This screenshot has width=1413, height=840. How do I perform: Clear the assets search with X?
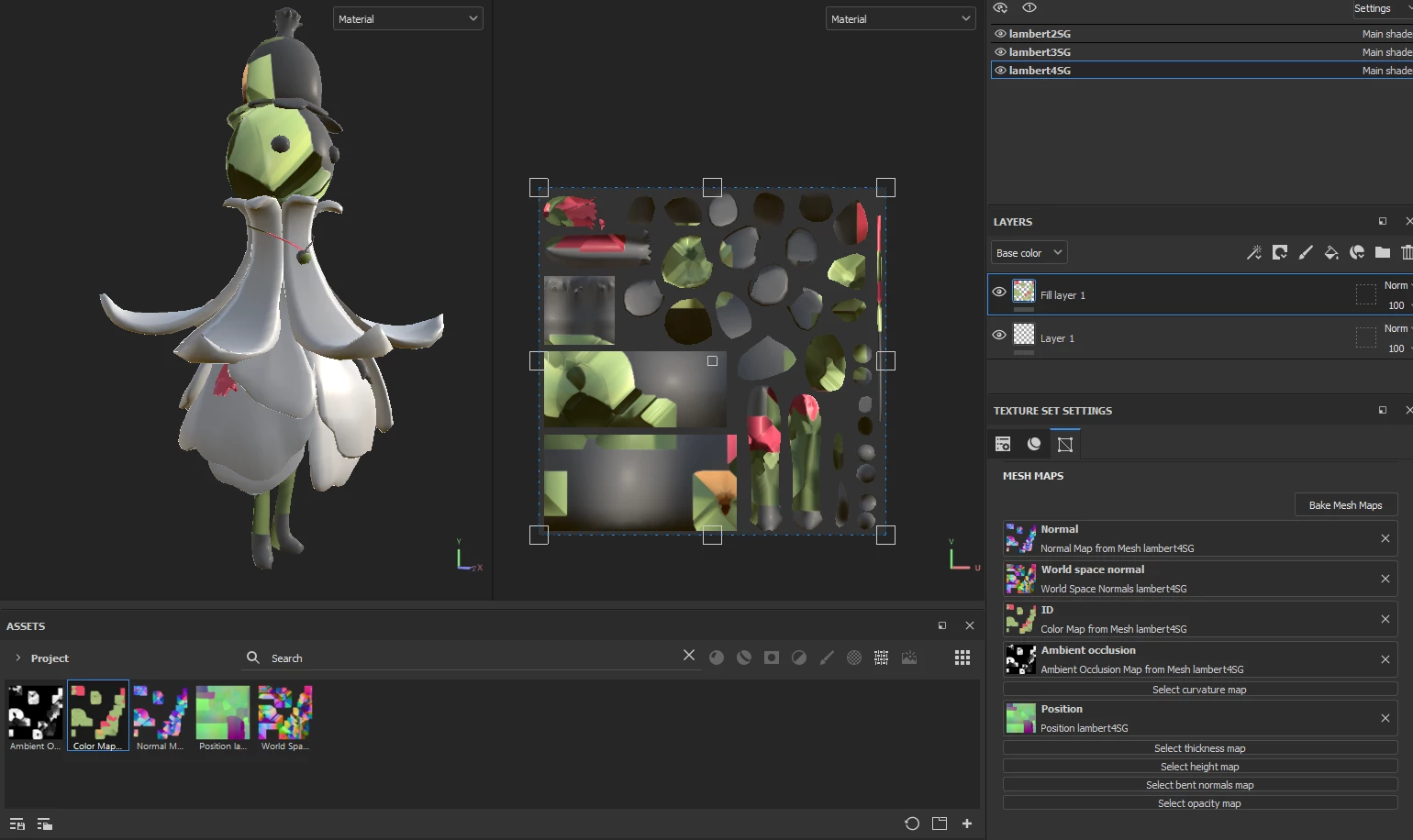click(689, 656)
